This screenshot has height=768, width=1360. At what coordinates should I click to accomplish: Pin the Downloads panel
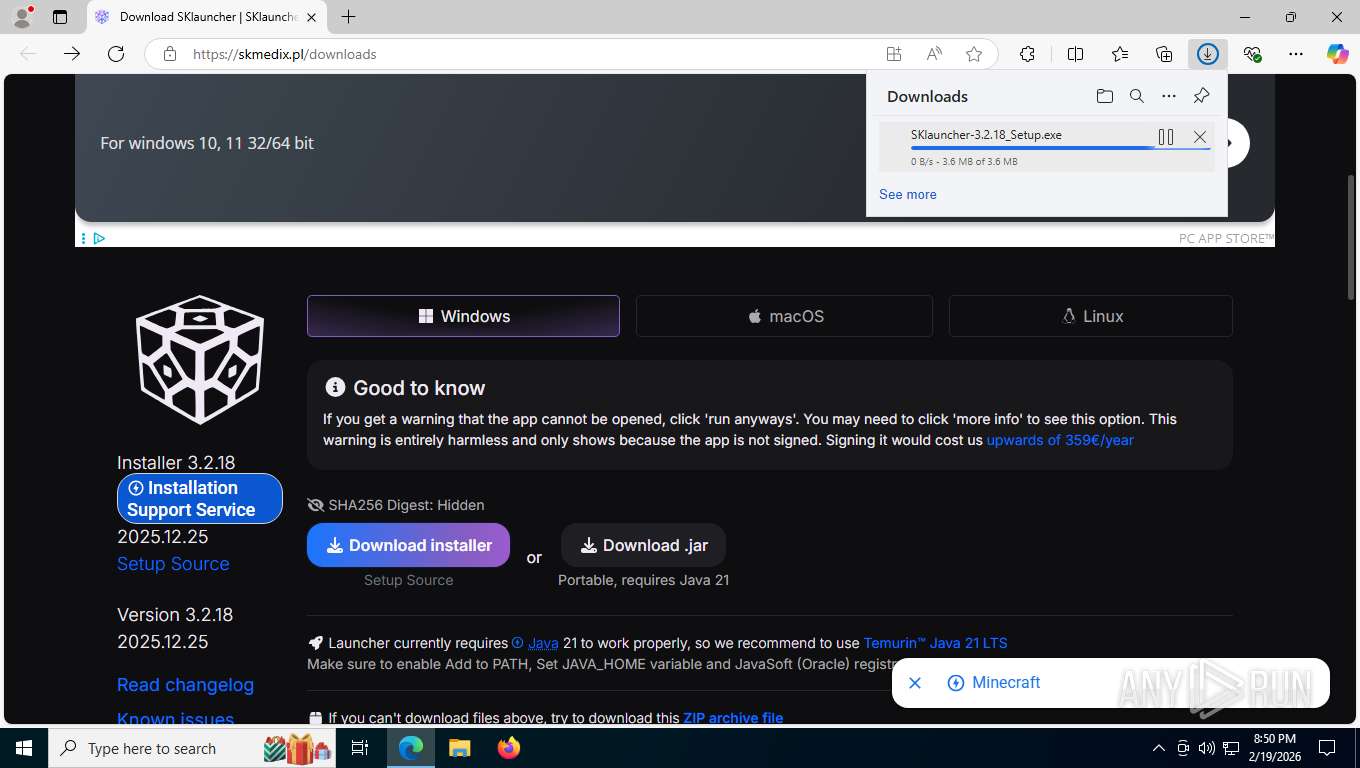click(1202, 96)
